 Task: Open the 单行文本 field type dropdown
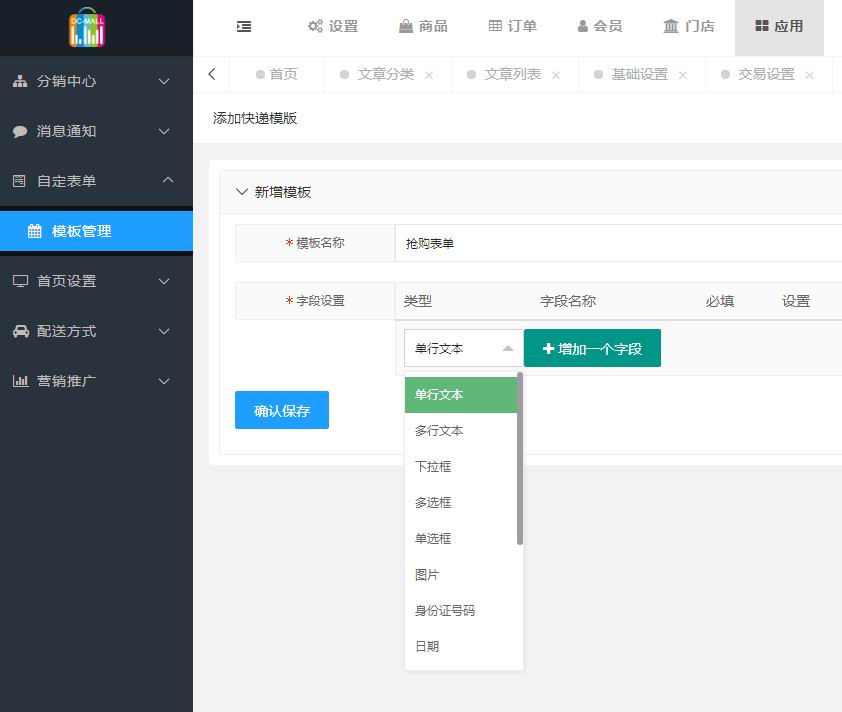464,348
